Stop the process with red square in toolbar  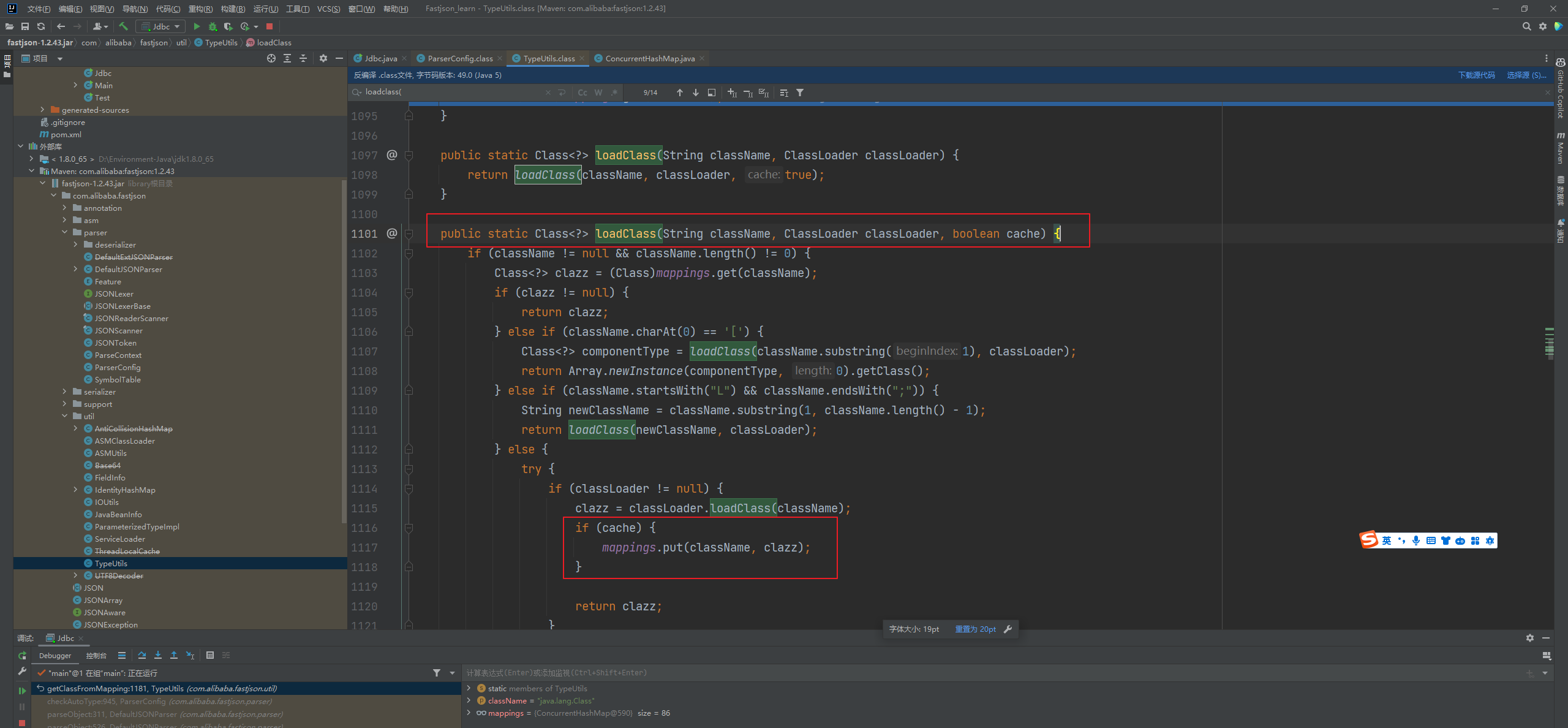(x=269, y=26)
